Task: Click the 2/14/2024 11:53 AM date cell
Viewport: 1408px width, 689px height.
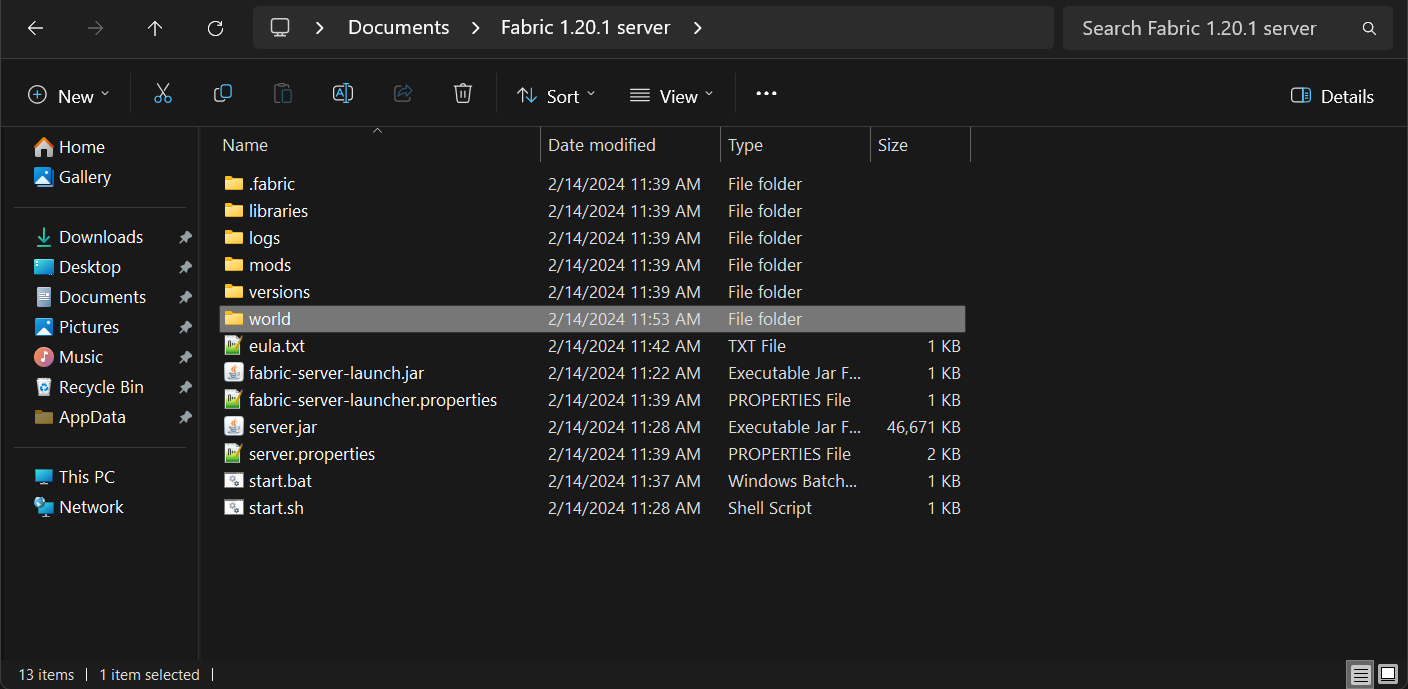Action: [624, 319]
